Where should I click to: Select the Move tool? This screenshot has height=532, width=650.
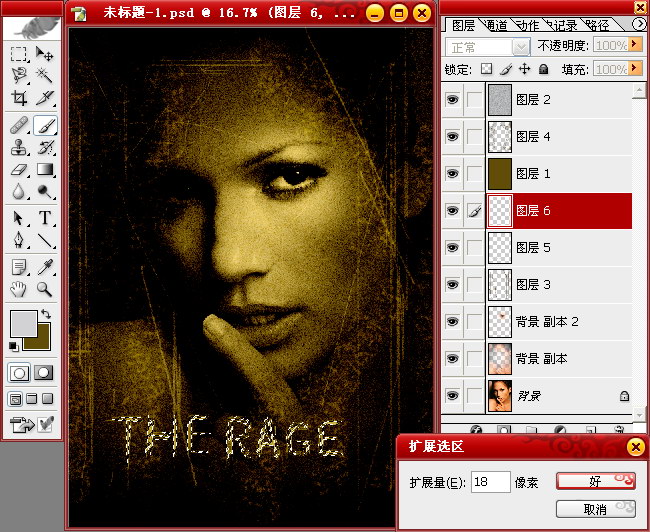(44, 54)
